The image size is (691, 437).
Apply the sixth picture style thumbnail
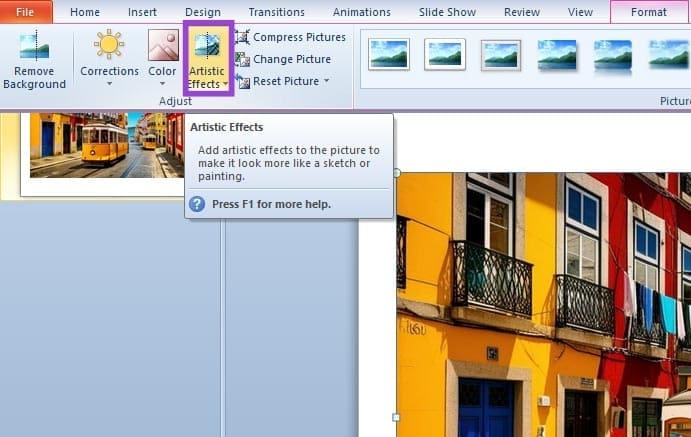click(668, 55)
